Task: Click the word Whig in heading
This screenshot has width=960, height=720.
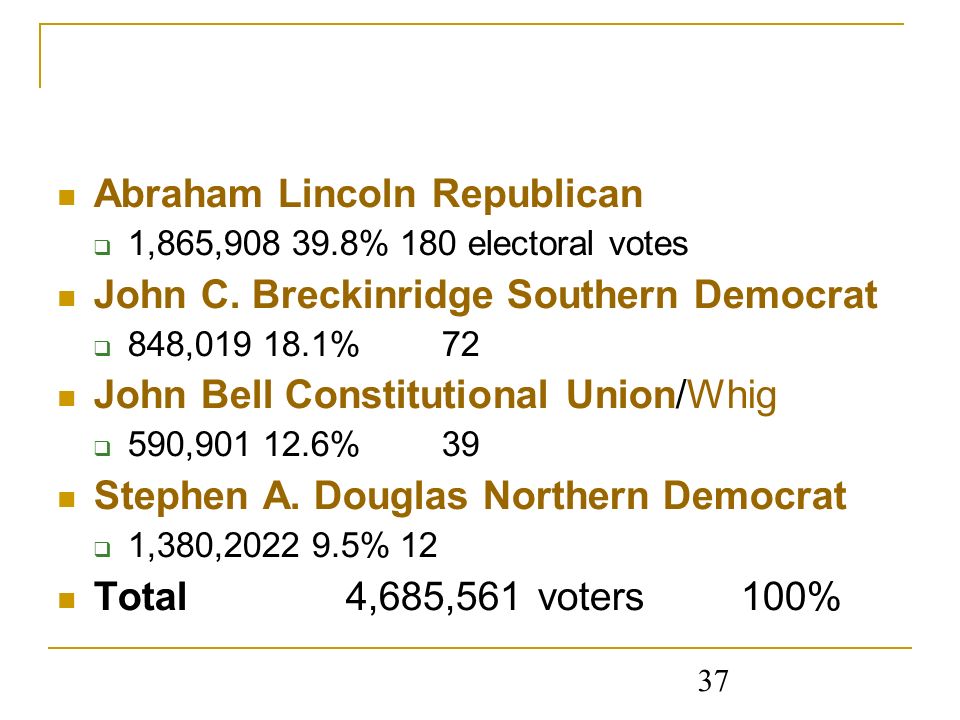Action: pyautogui.click(x=731, y=396)
